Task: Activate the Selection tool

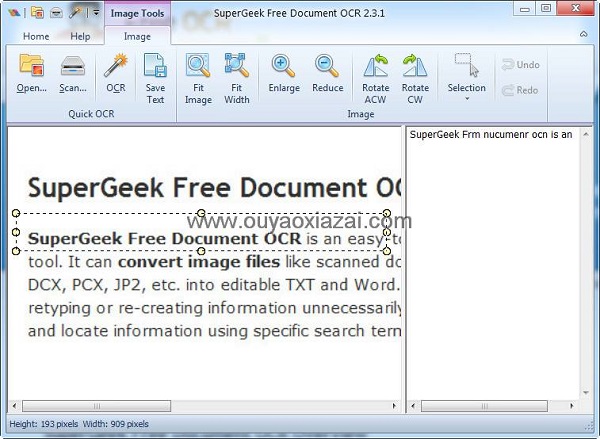Action: pos(466,73)
